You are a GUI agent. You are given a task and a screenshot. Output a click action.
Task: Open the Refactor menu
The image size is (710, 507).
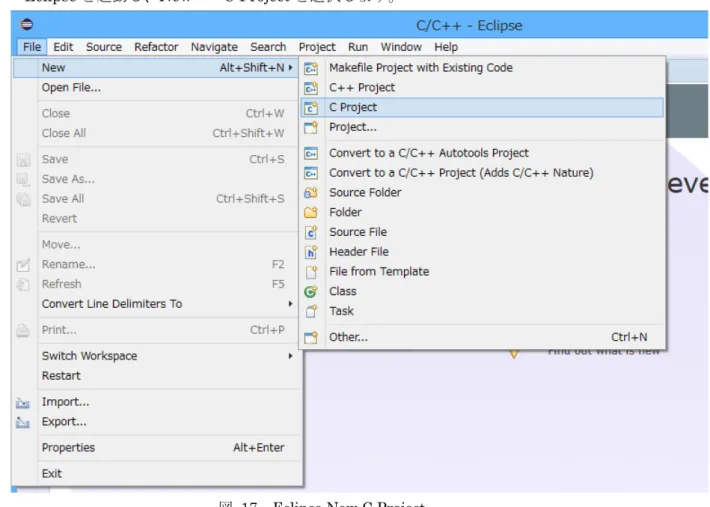coord(156,47)
